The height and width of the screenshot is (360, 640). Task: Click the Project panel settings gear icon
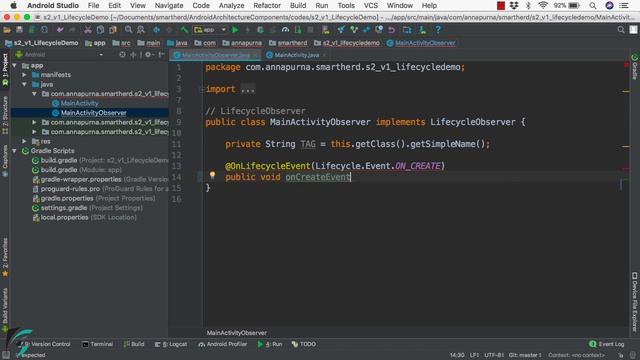[148, 55]
